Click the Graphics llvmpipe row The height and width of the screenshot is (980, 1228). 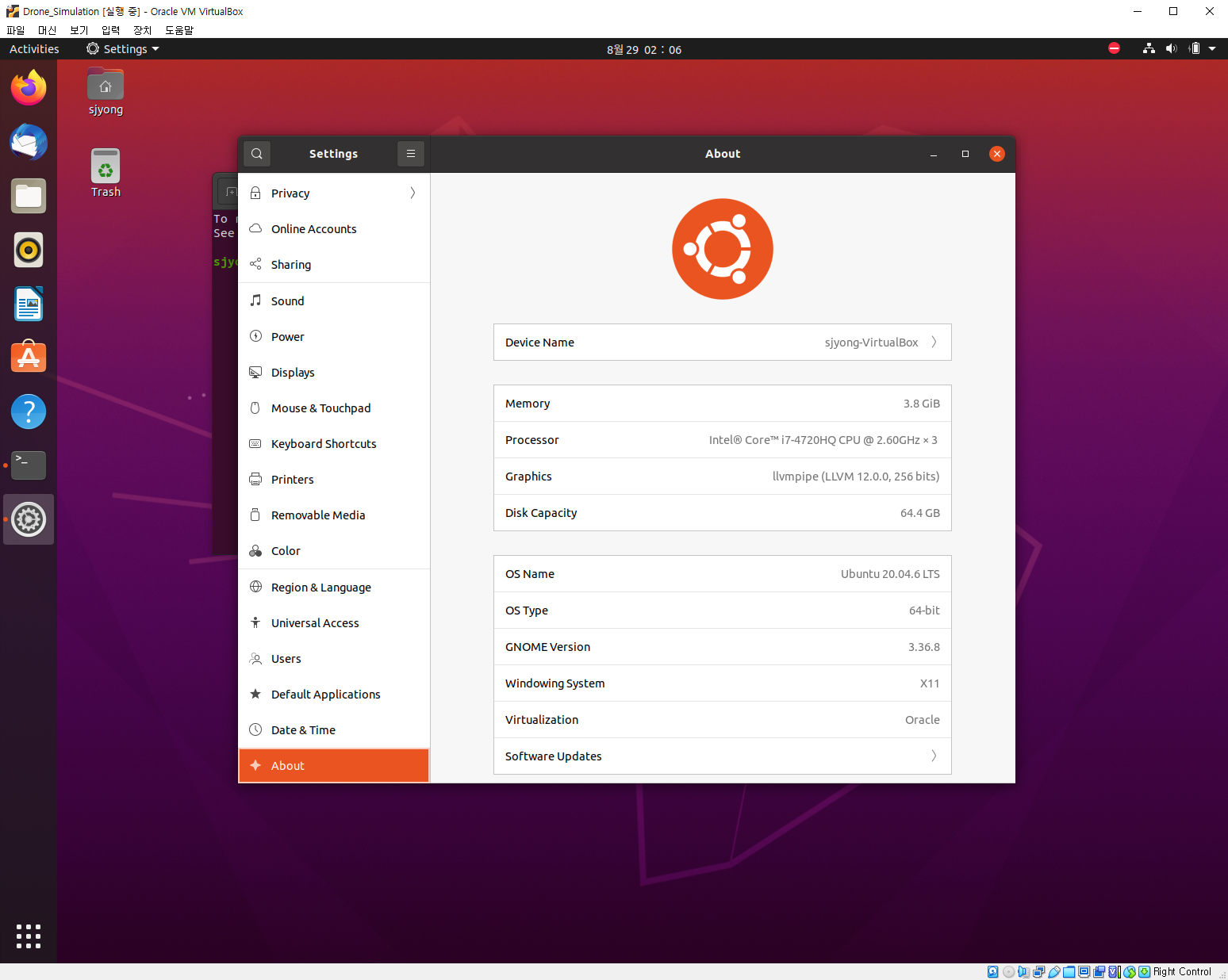(723, 477)
